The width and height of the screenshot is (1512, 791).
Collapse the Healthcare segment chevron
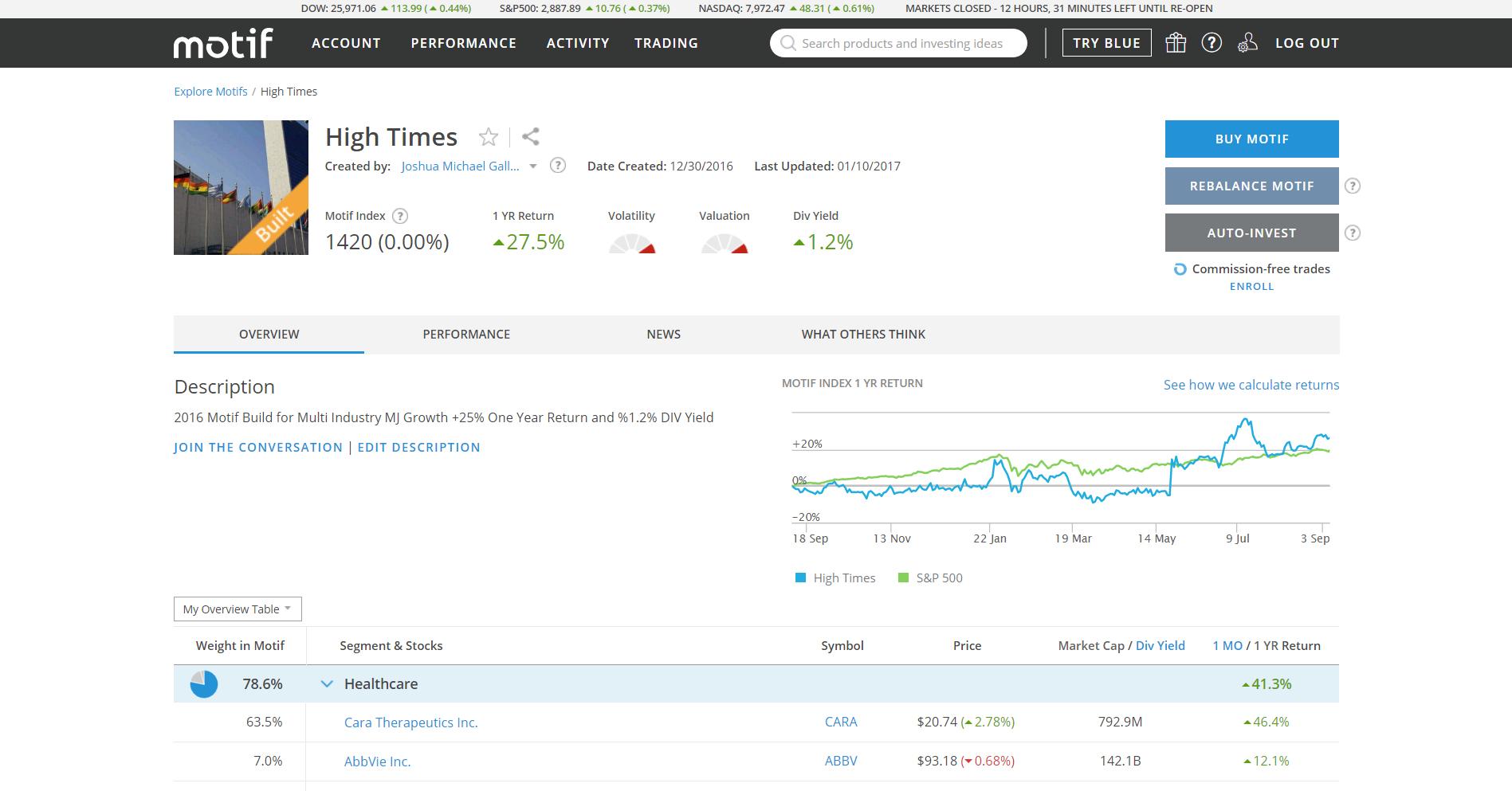tap(327, 684)
